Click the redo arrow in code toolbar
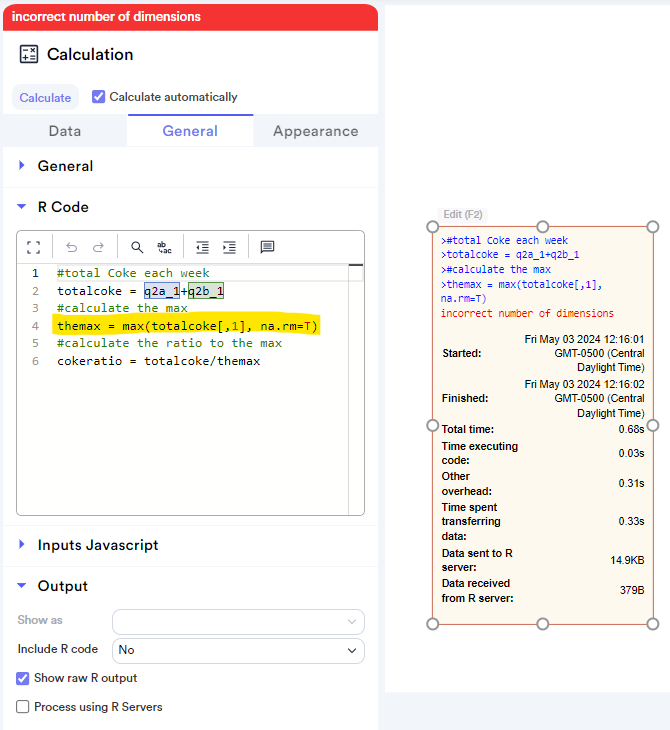Viewport: 670px width, 730px height. [x=98, y=247]
